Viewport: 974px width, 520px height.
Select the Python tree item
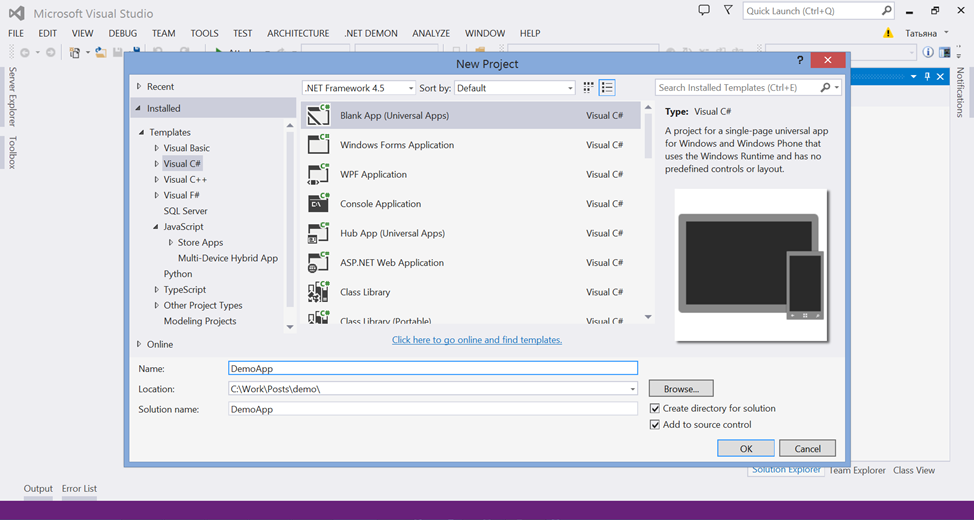pyautogui.click(x=178, y=274)
